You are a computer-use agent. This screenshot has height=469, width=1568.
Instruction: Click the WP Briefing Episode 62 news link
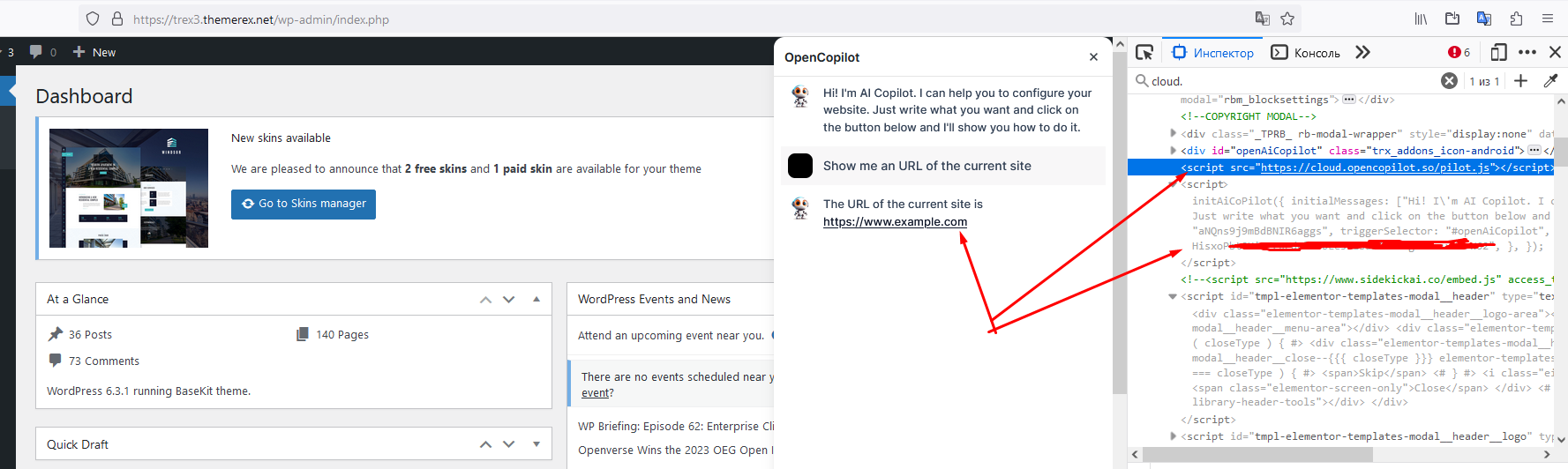(676, 427)
